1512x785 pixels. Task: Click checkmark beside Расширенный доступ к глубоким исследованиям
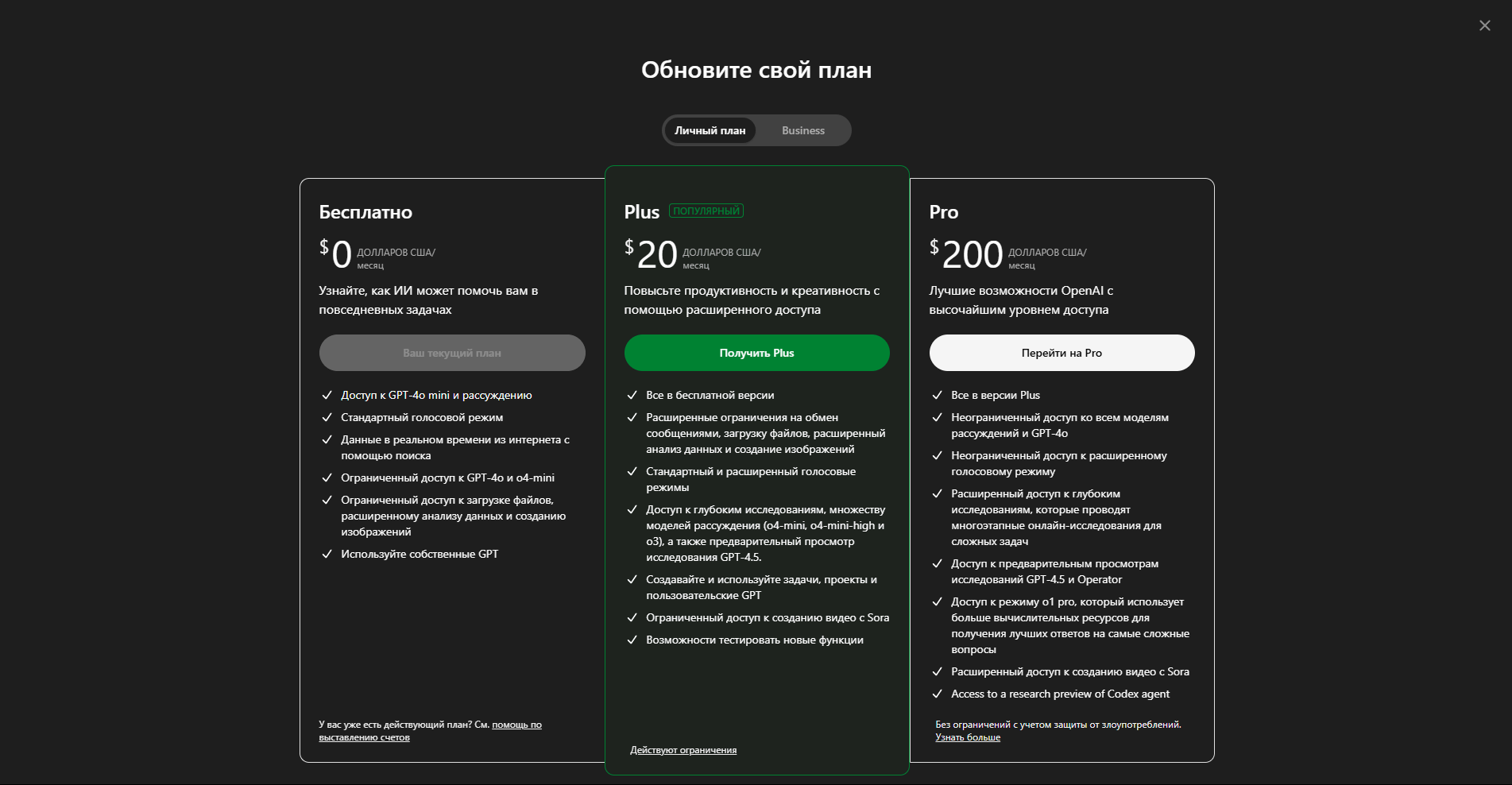pyautogui.click(x=937, y=493)
